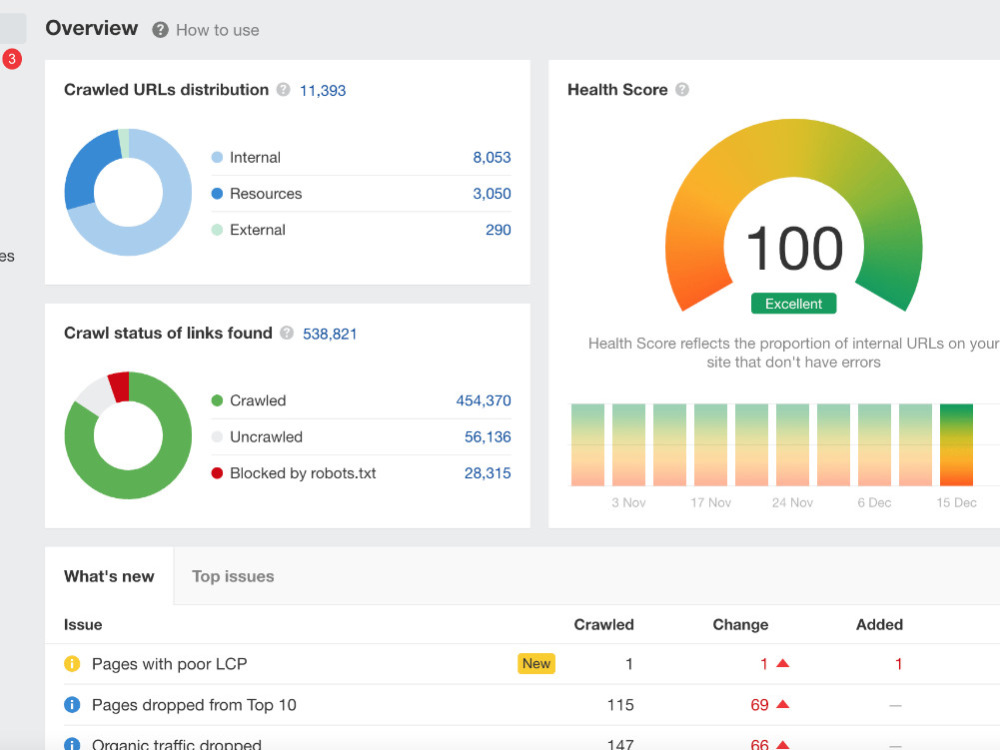Image resolution: width=1000 pixels, height=750 pixels.
Task: Open Internal URLs count 8,053
Action: tap(492, 158)
